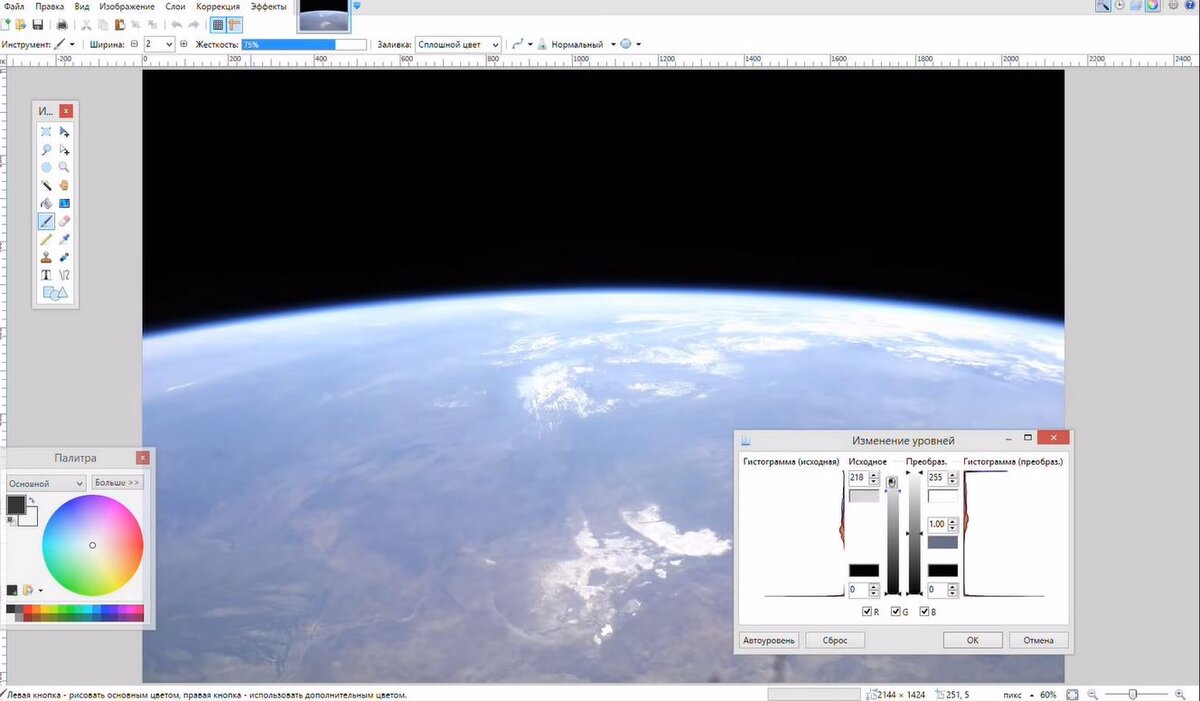Choose the Color Picker eyedropper tool
Viewport: 1200px width, 701px height.
[x=64, y=239]
